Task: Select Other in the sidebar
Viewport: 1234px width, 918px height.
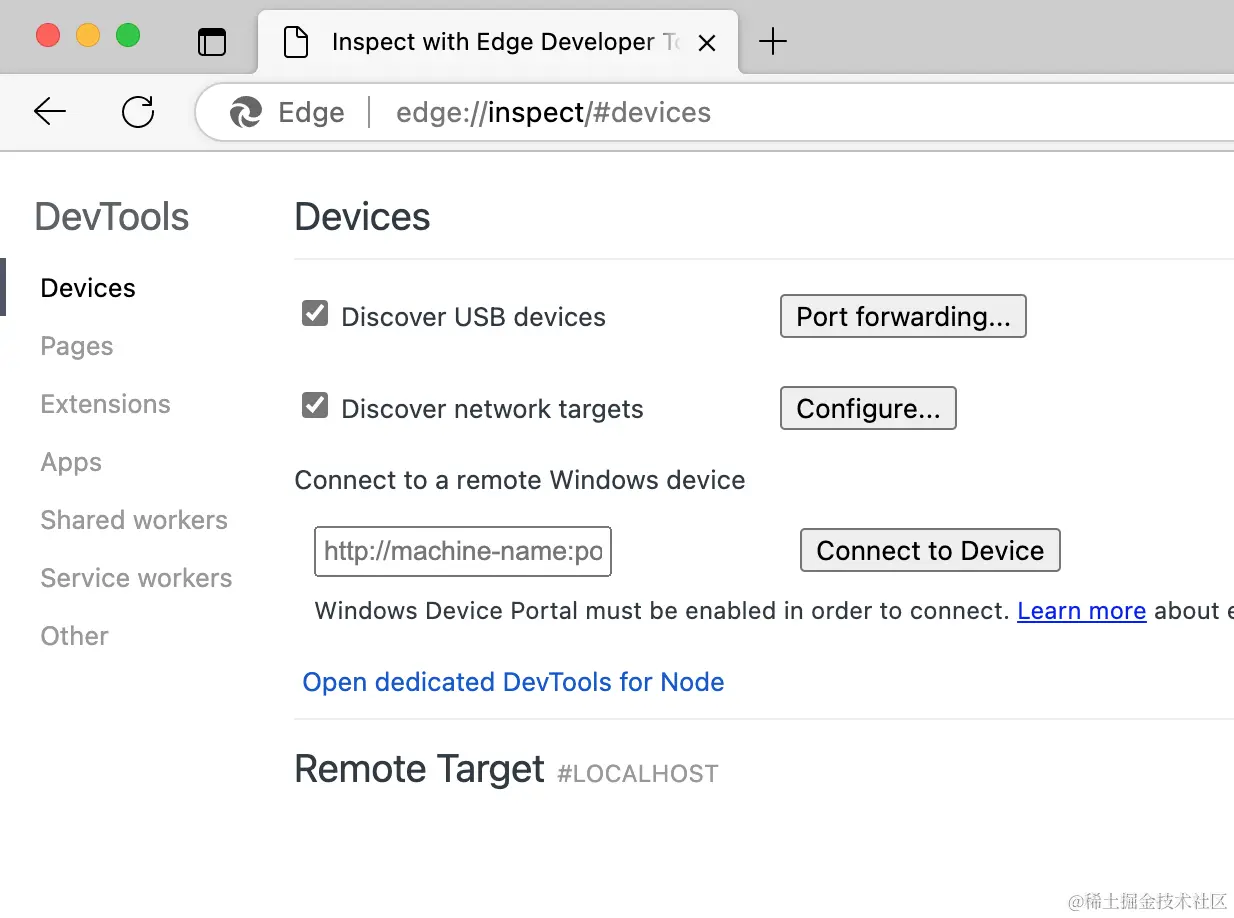Action: (74, 636)
